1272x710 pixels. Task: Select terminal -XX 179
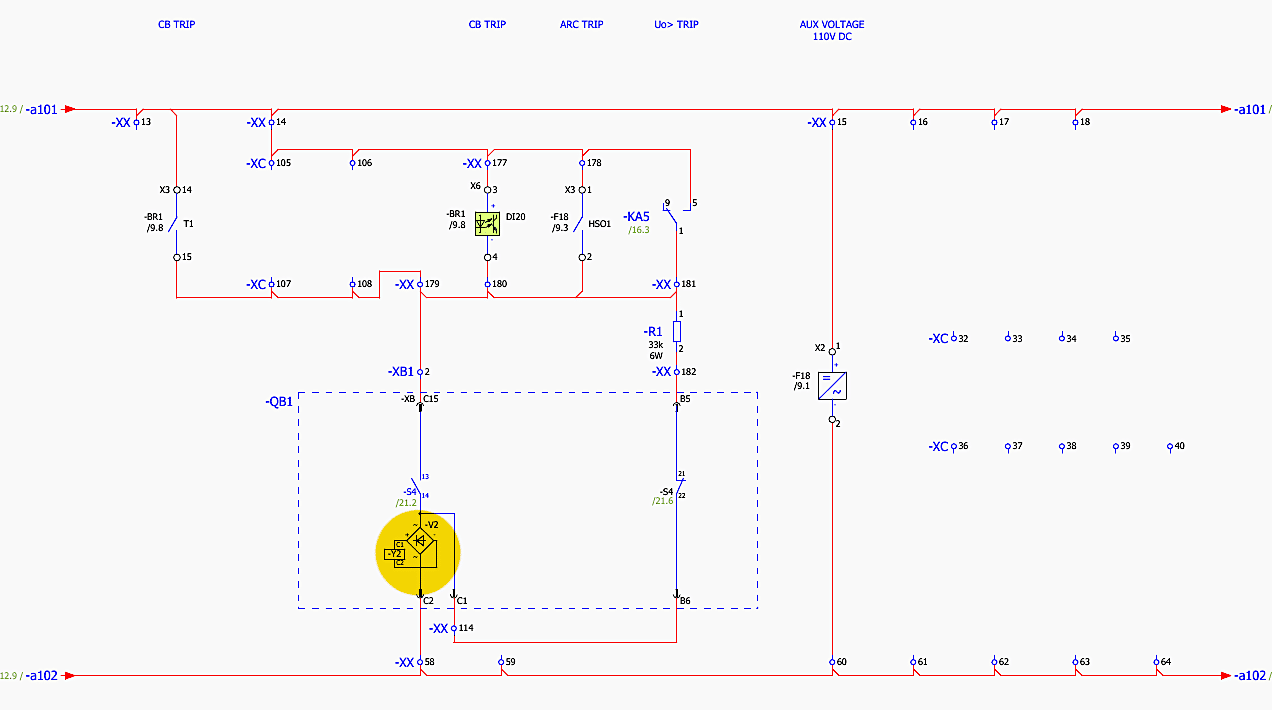click(x=418, y=285)
